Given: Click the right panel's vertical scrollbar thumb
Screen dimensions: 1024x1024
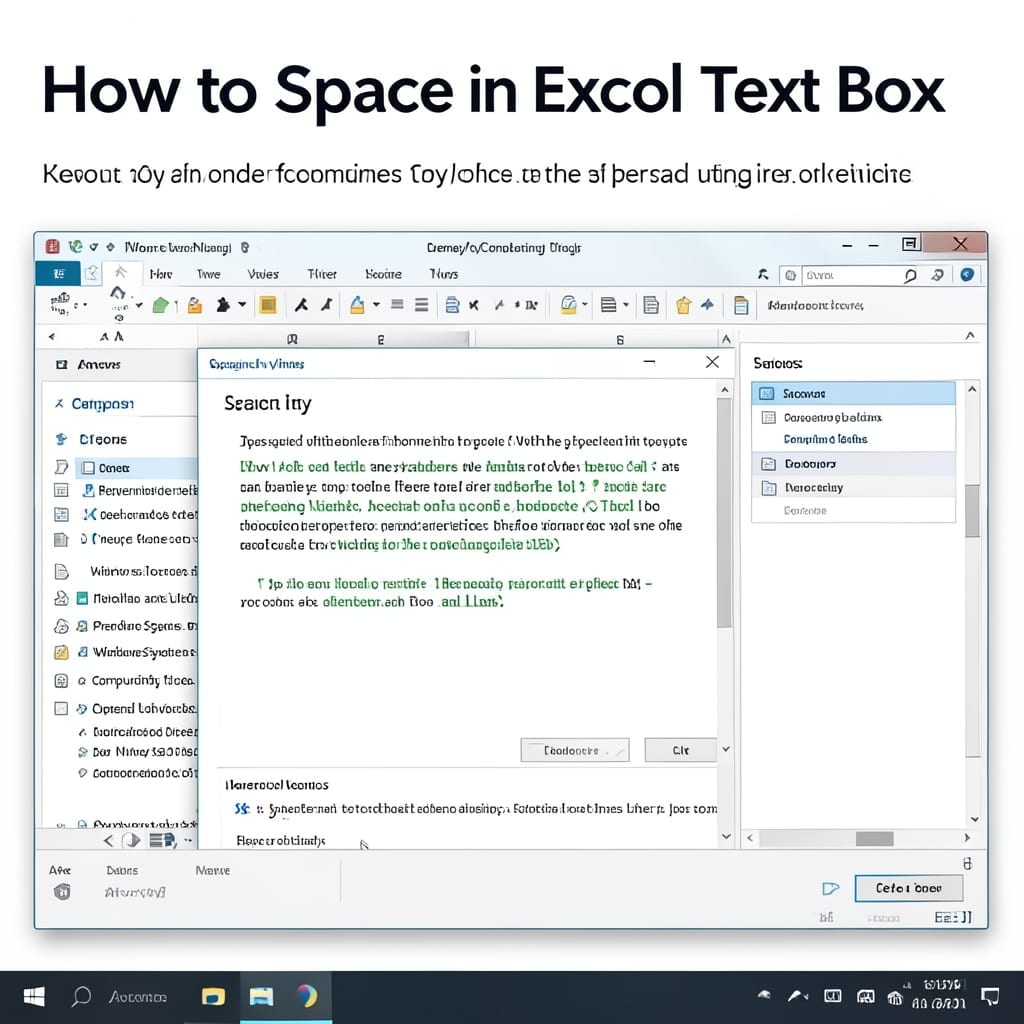Looking at the screenshot, I should coord(972,511).
